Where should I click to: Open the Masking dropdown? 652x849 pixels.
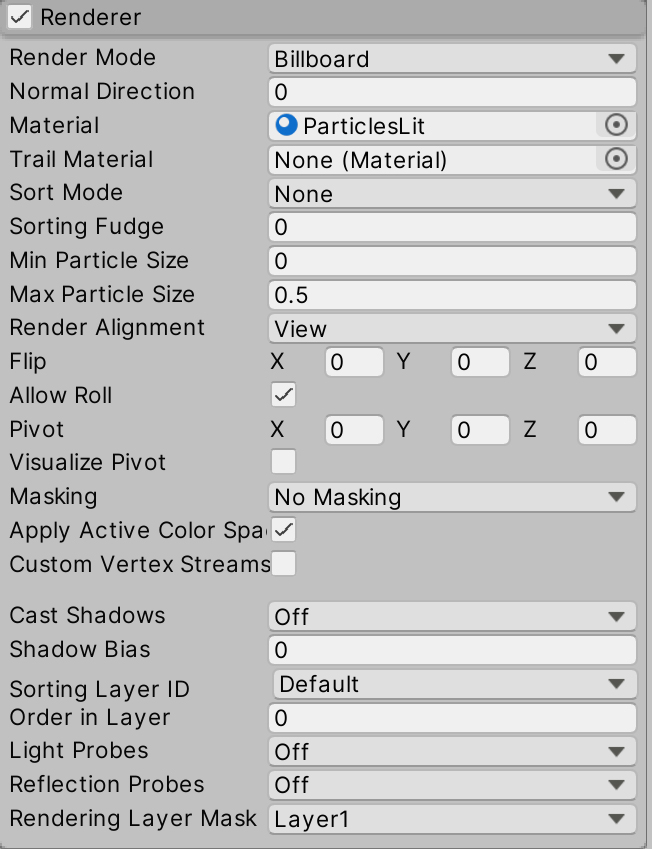(x=452, y=497)
